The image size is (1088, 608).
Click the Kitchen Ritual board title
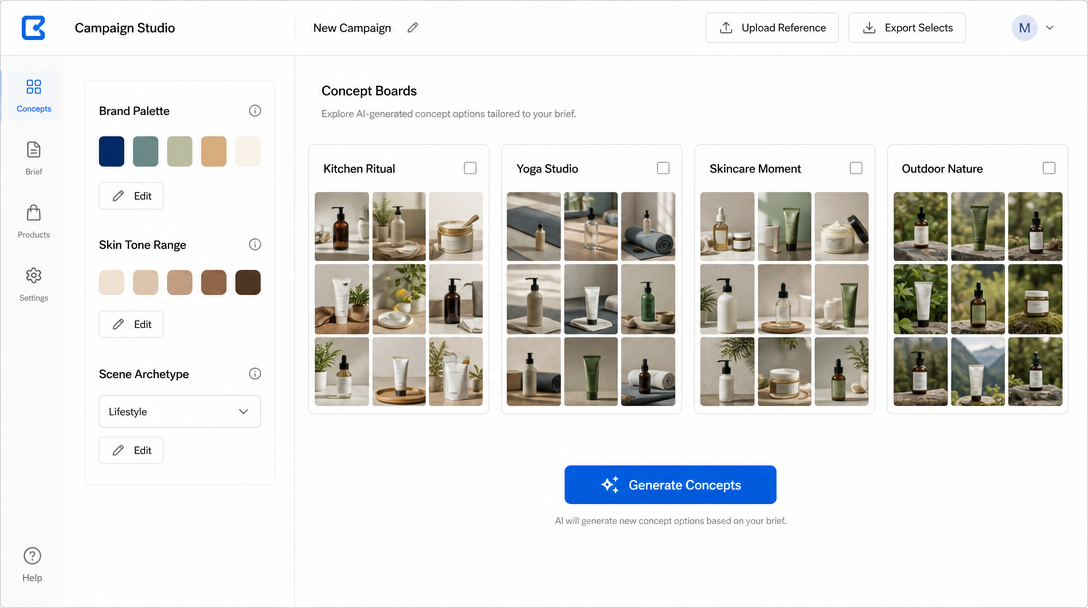point(359,169)
